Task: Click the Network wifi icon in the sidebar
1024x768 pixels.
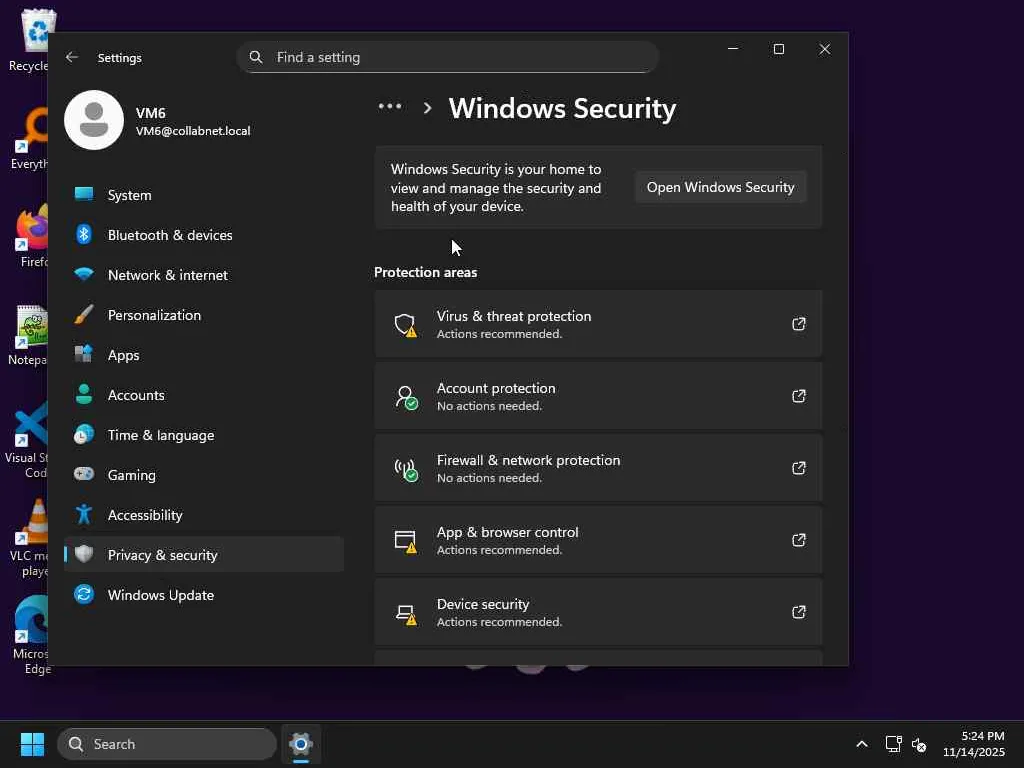Action: [84, 274]
